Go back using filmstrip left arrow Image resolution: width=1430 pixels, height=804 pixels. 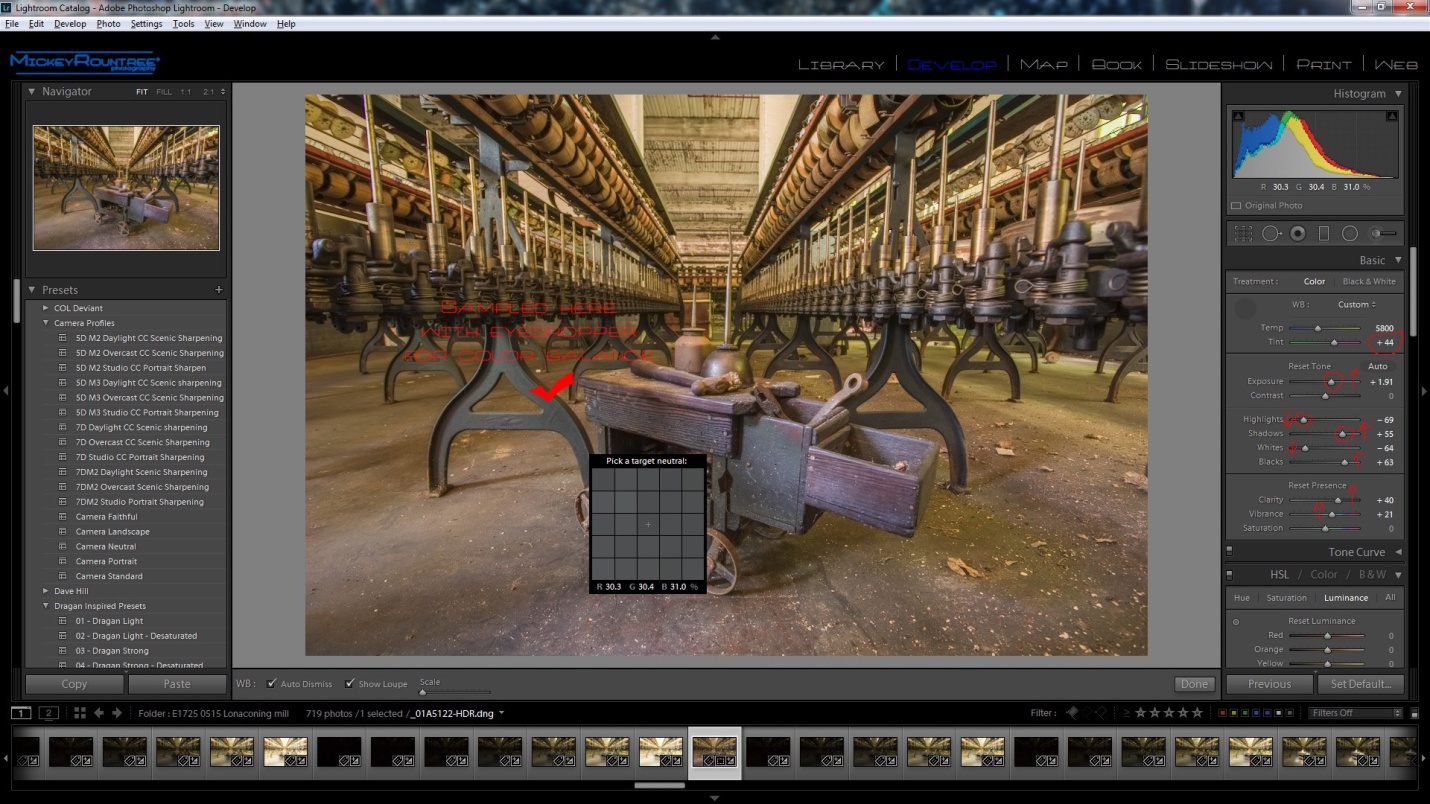coord(98,713)
